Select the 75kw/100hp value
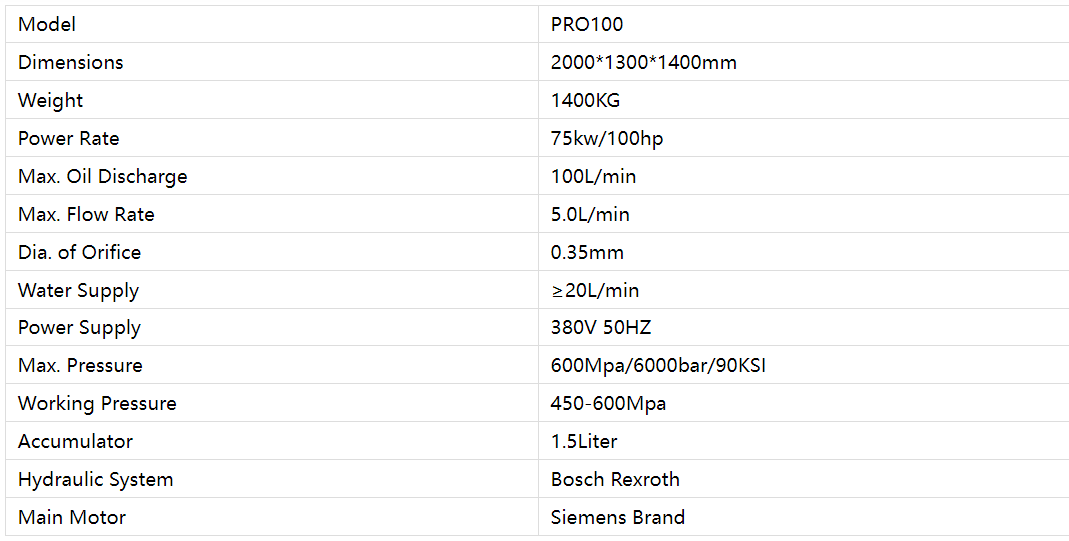The height and width of the screenshot is (541, 1069). coord(607,138)
